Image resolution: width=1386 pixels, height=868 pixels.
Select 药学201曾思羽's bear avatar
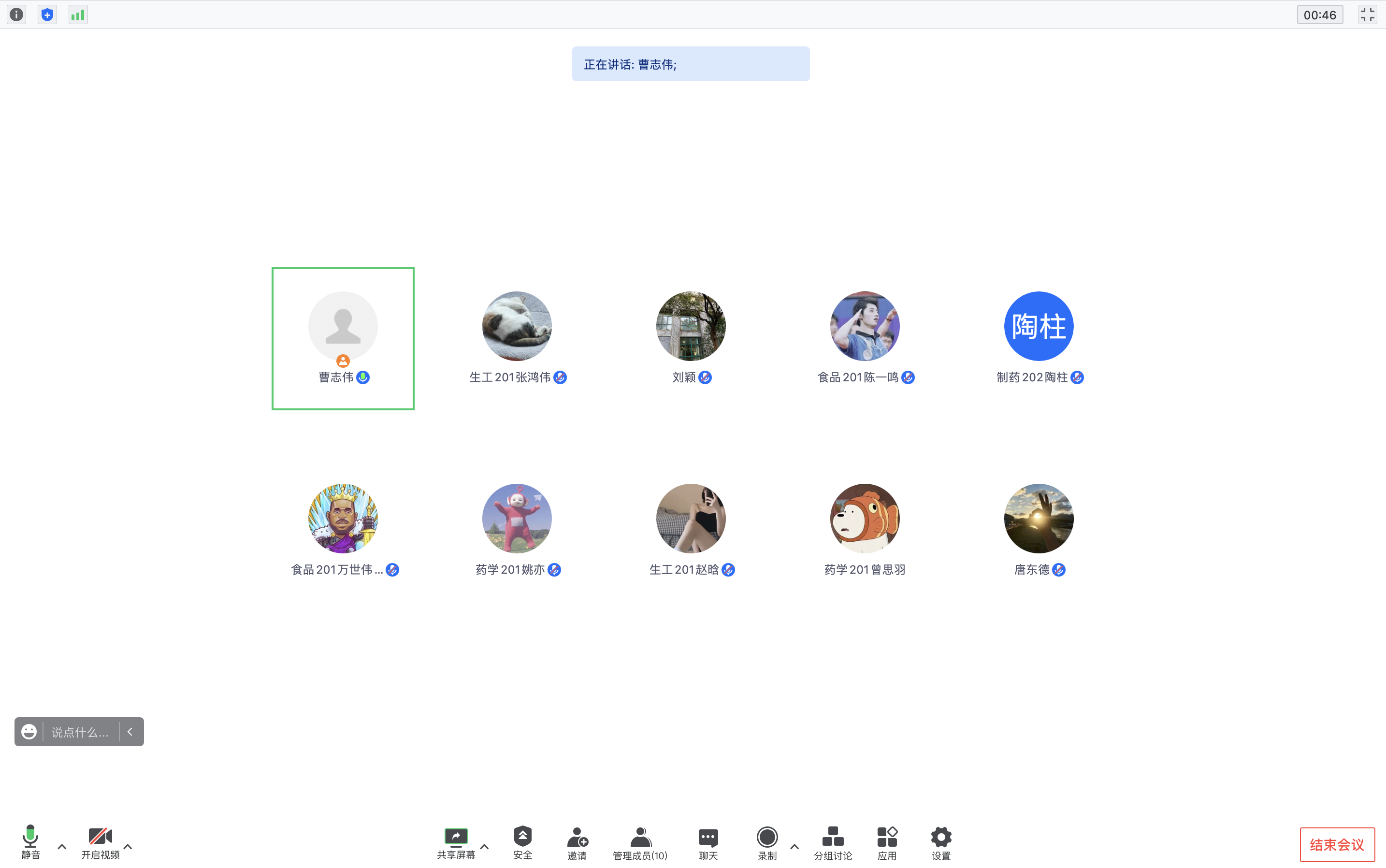tap(865, 519)
